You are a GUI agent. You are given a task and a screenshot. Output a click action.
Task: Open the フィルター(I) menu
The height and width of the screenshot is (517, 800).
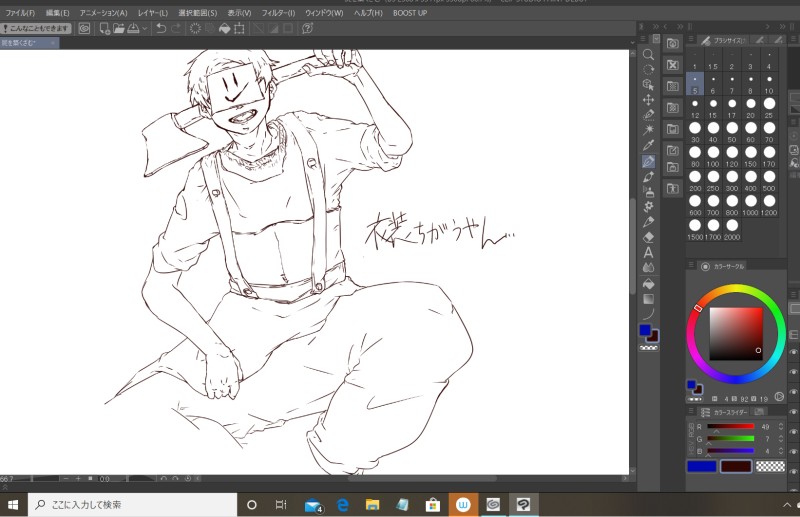(278, 13)
